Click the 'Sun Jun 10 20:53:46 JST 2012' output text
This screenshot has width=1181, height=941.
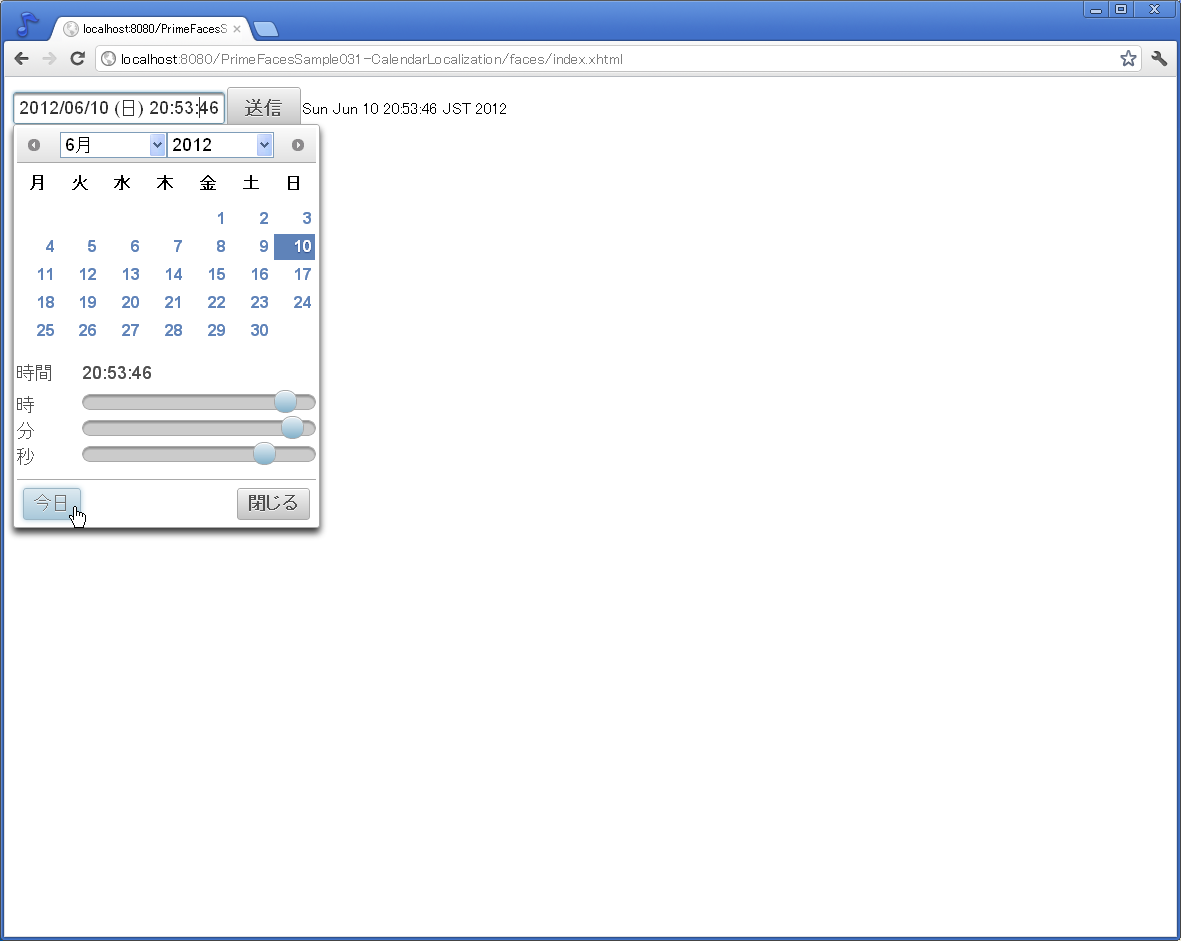(x=404, y=108)
